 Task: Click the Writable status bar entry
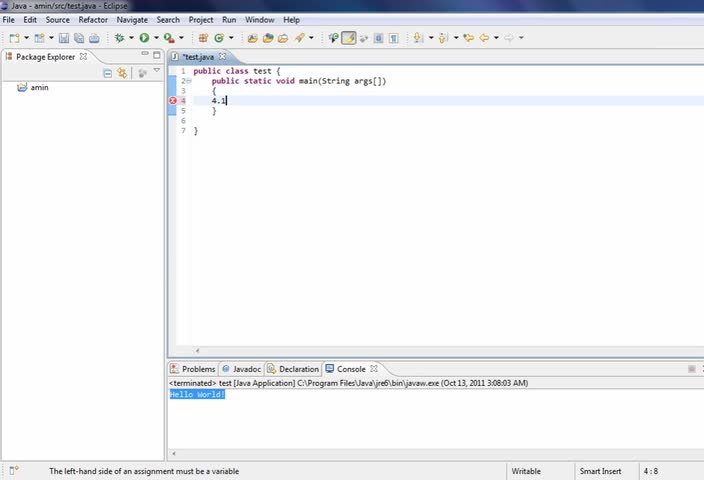(x=526, y=471)
